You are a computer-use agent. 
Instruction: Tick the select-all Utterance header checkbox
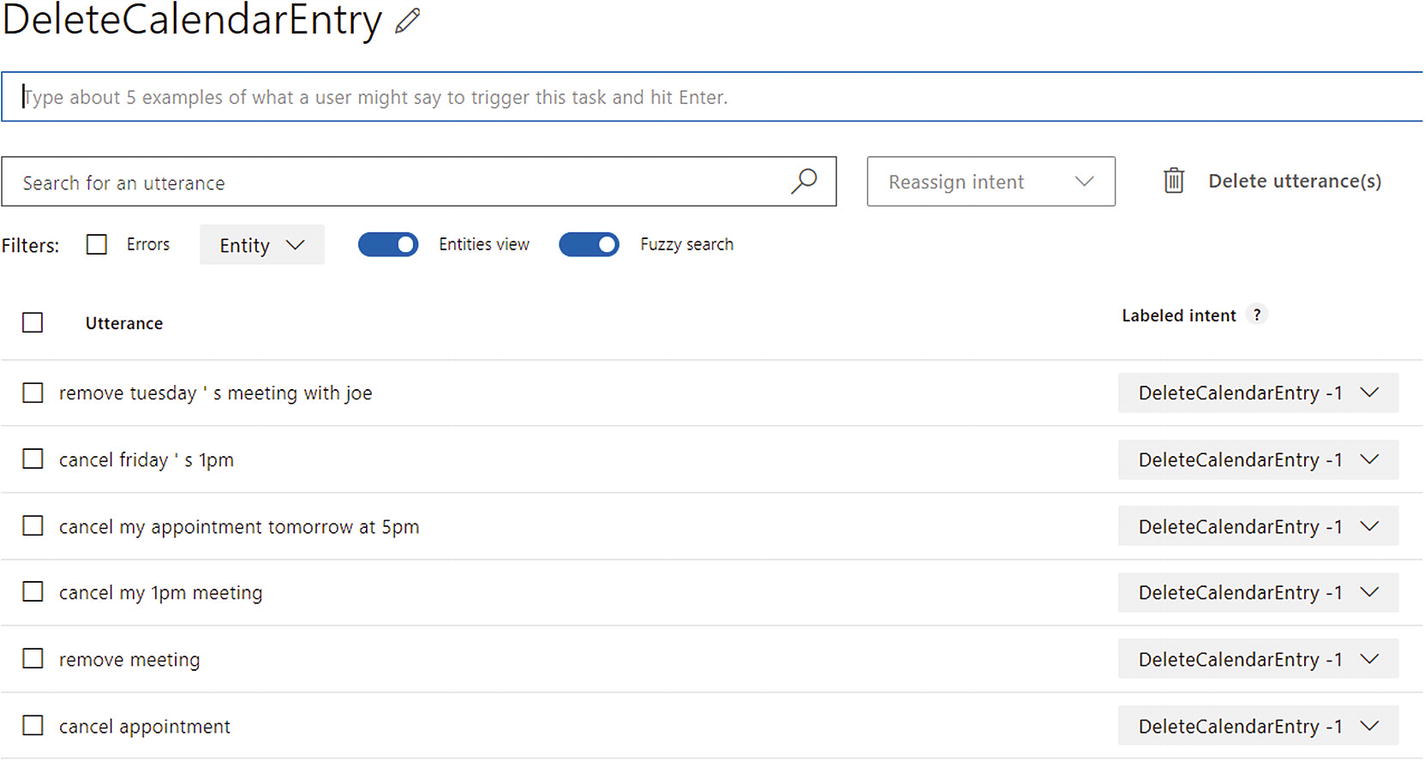[33, 322]
